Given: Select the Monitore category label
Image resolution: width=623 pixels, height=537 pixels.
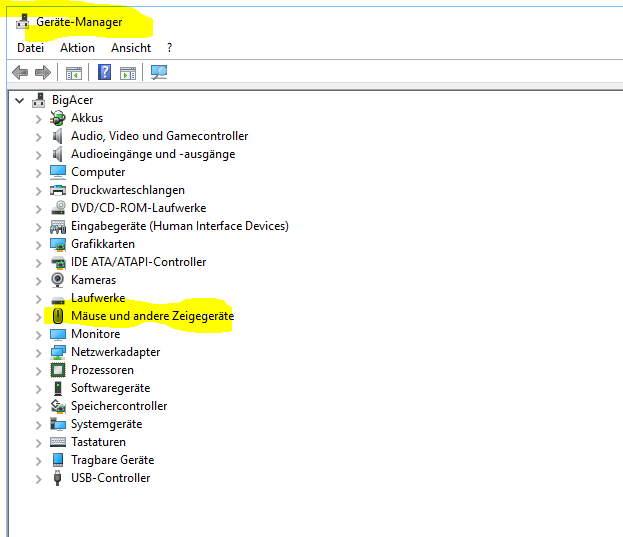Looking at the screenshot, I should (95, 334).
